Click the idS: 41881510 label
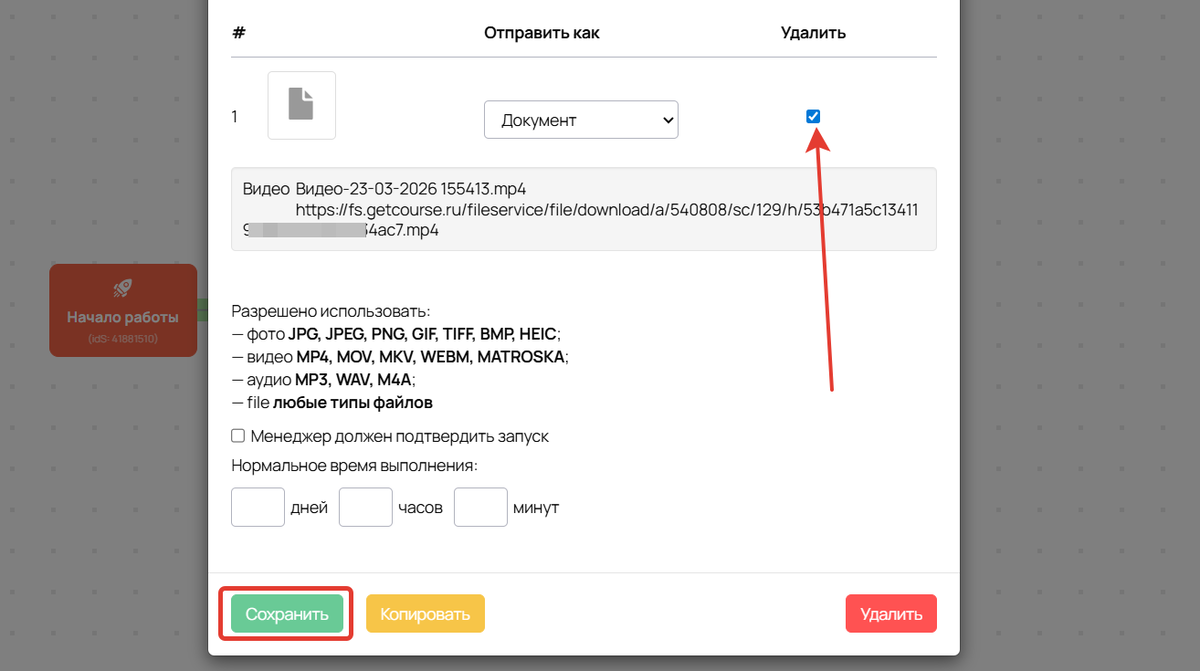1200x671 pixels. [x=123, y=339]
